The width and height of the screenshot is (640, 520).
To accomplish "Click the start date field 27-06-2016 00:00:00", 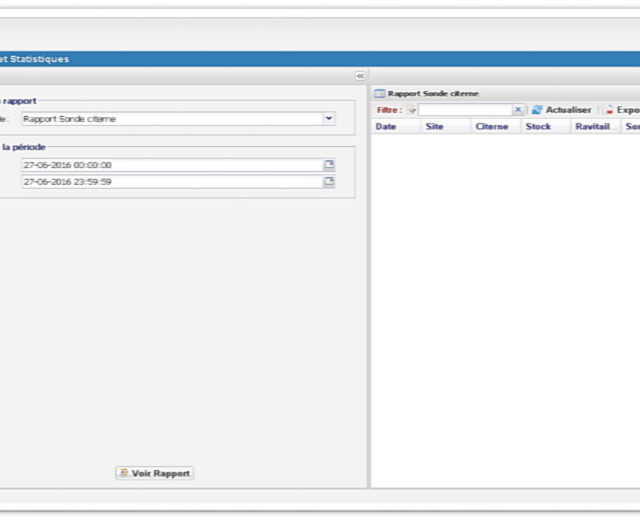I will click(170, 165).
